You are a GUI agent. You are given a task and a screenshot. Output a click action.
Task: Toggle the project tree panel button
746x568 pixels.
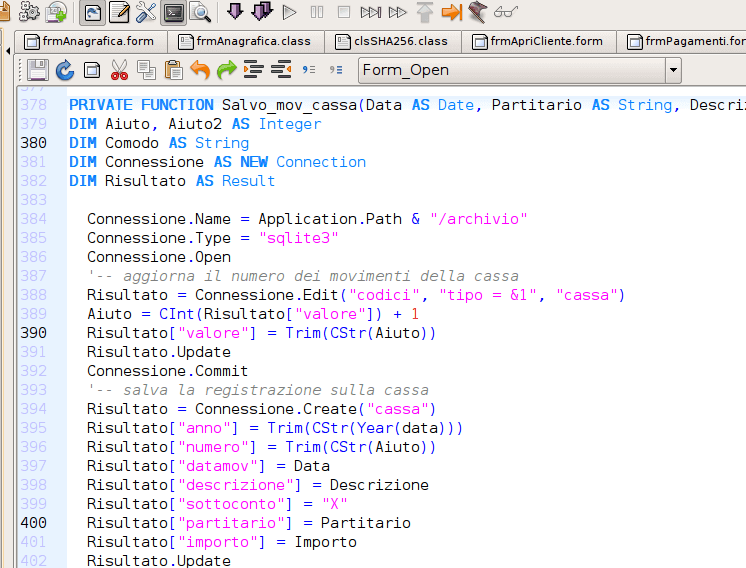92,12
